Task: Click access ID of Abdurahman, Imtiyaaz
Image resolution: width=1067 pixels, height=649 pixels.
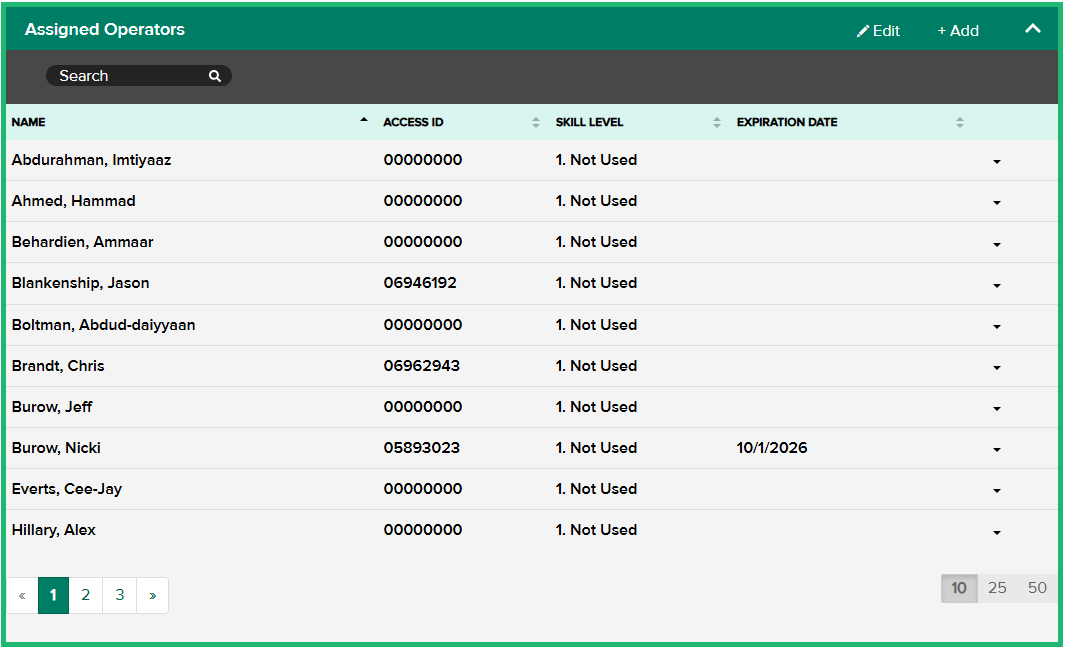Action: click(423, 160)
